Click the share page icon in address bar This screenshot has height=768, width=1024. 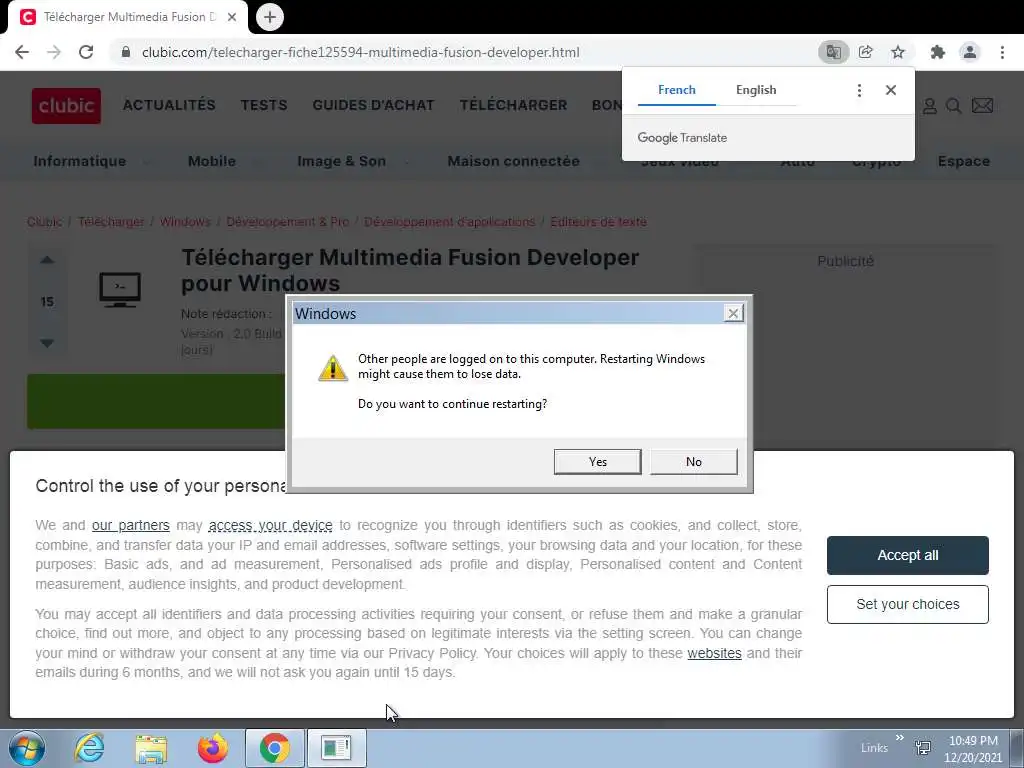(865, 52)
